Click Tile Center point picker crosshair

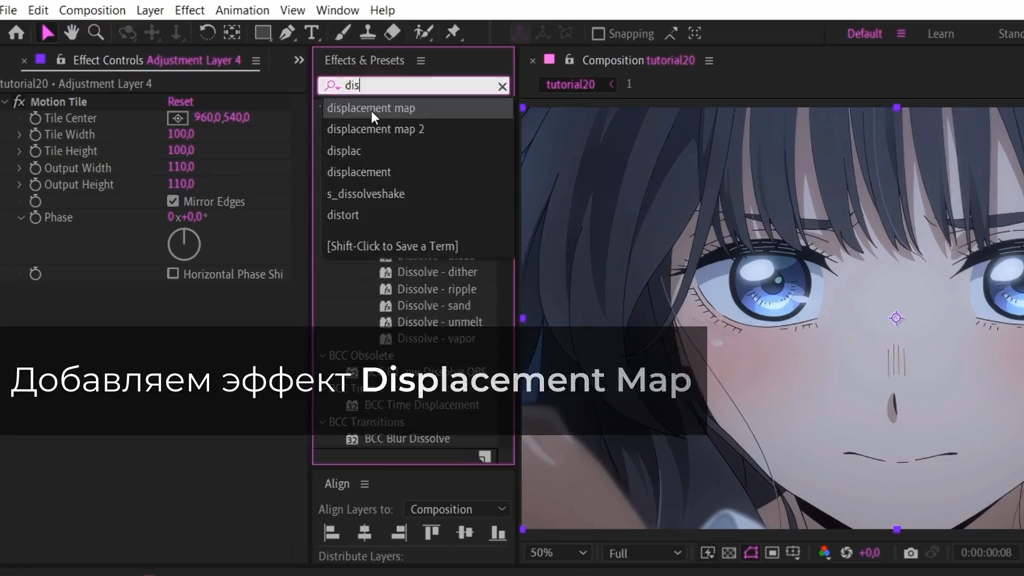[x=178, y=118]
